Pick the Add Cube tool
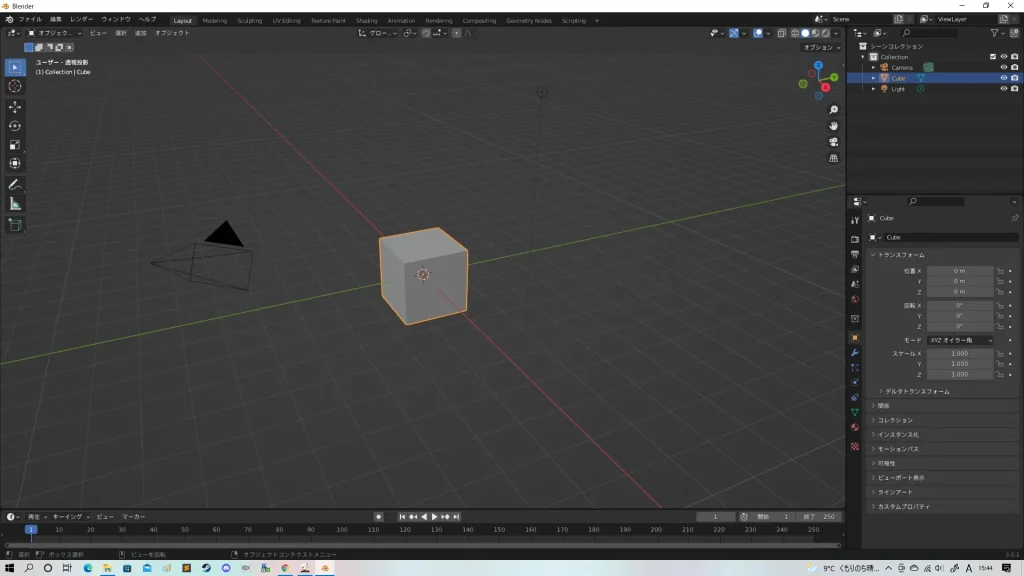This screenshot has width=1024, height=576. (15, 225)
